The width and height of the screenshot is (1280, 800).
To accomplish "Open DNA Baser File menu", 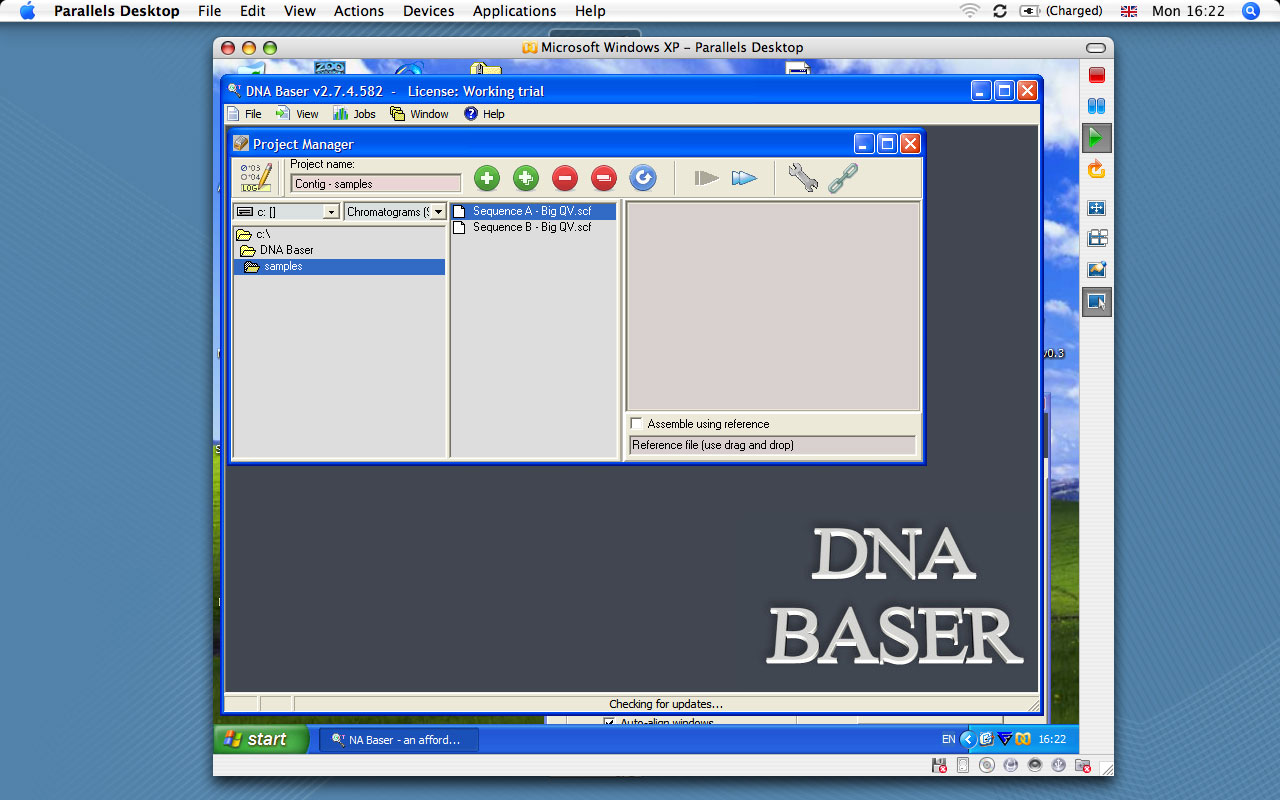I will pyautogui.click(x=245, y=114).
